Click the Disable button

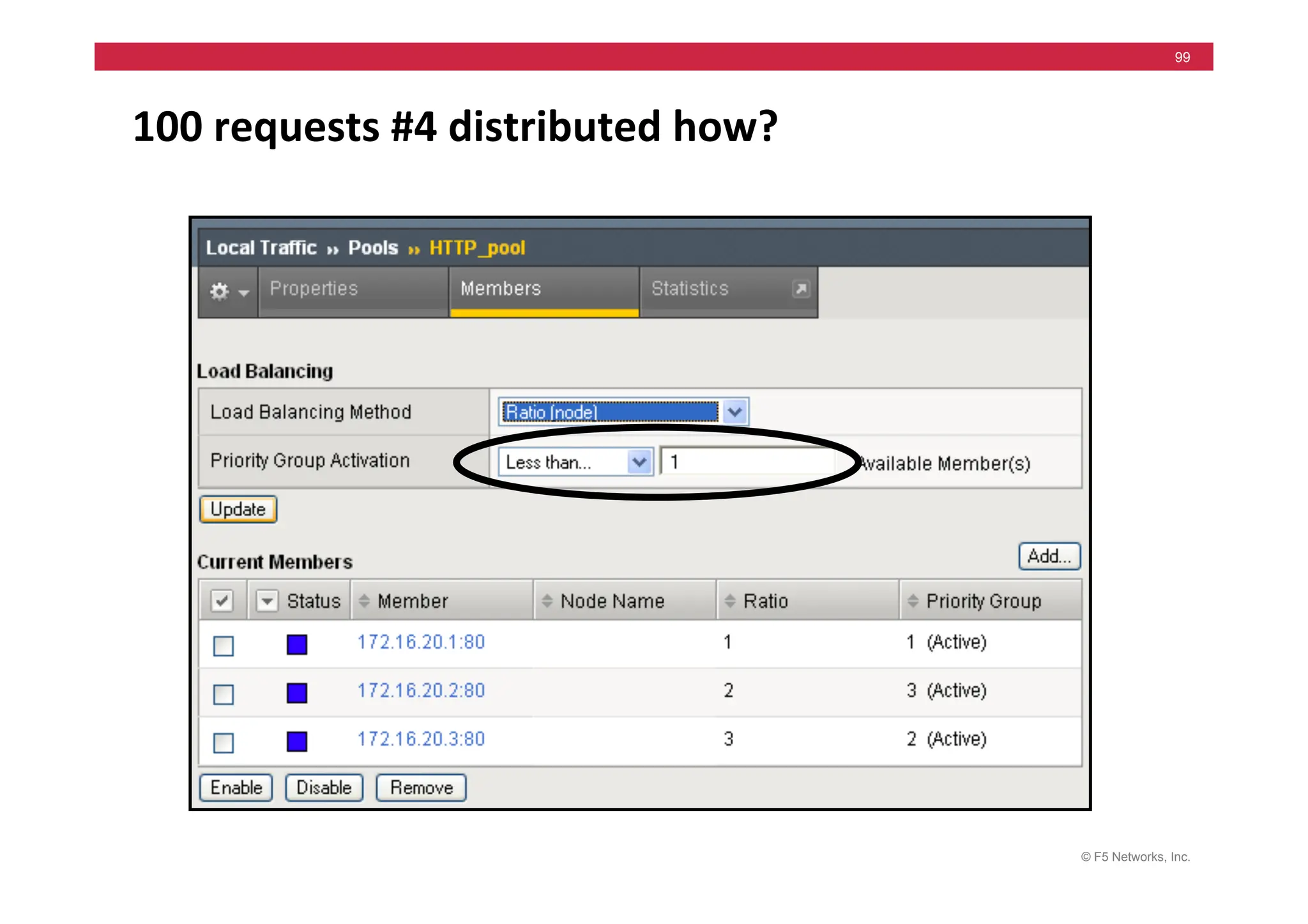324,787
